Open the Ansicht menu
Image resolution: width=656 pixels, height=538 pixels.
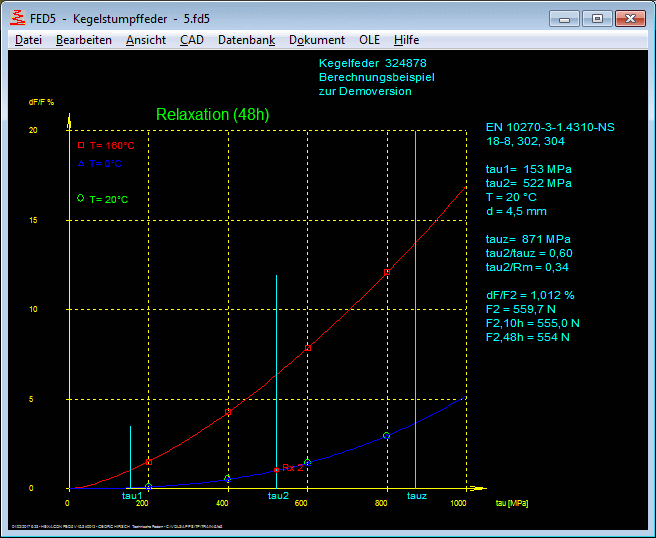146,40
